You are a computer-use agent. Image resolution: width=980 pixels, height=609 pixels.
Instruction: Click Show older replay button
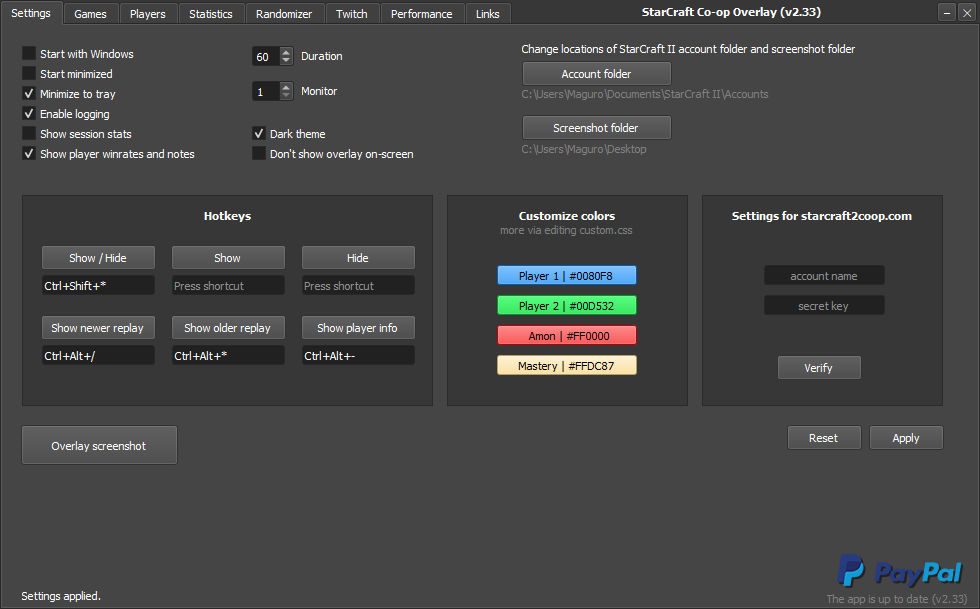(x=228, y=328)
